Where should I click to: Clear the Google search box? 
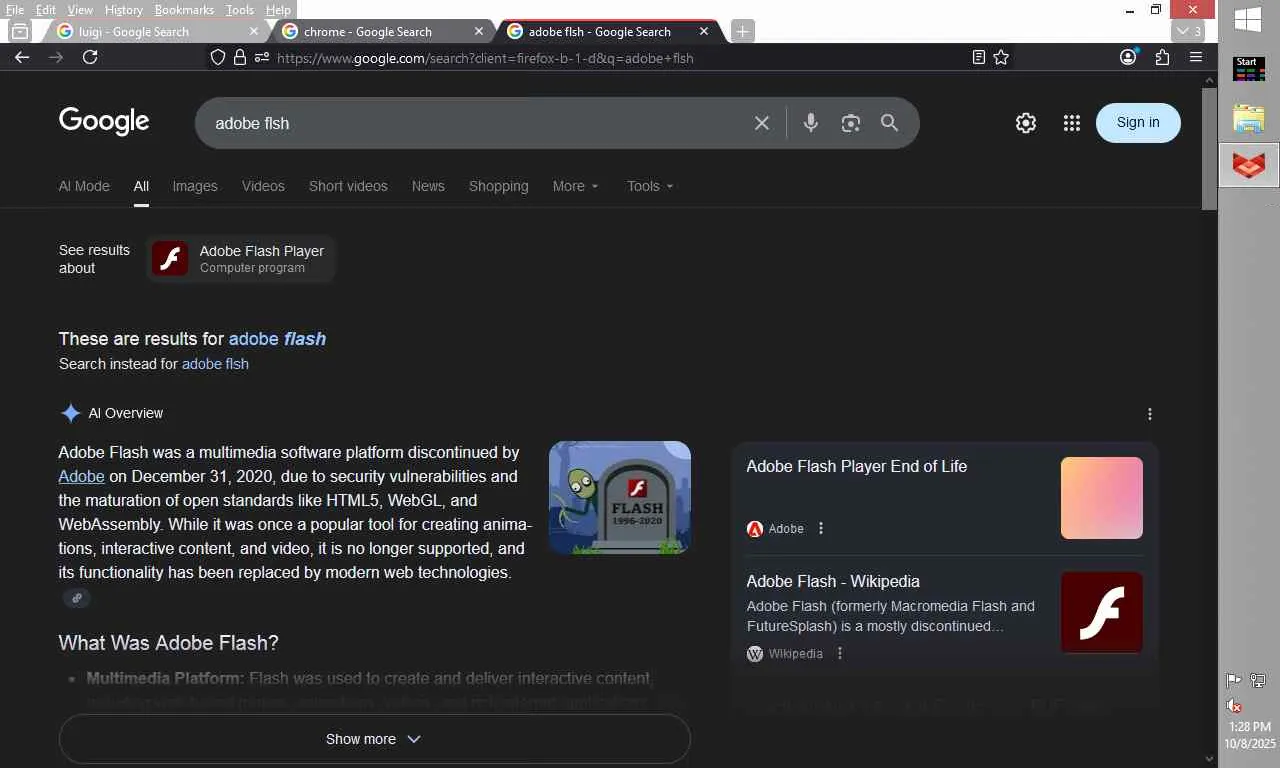click(762, 123)
